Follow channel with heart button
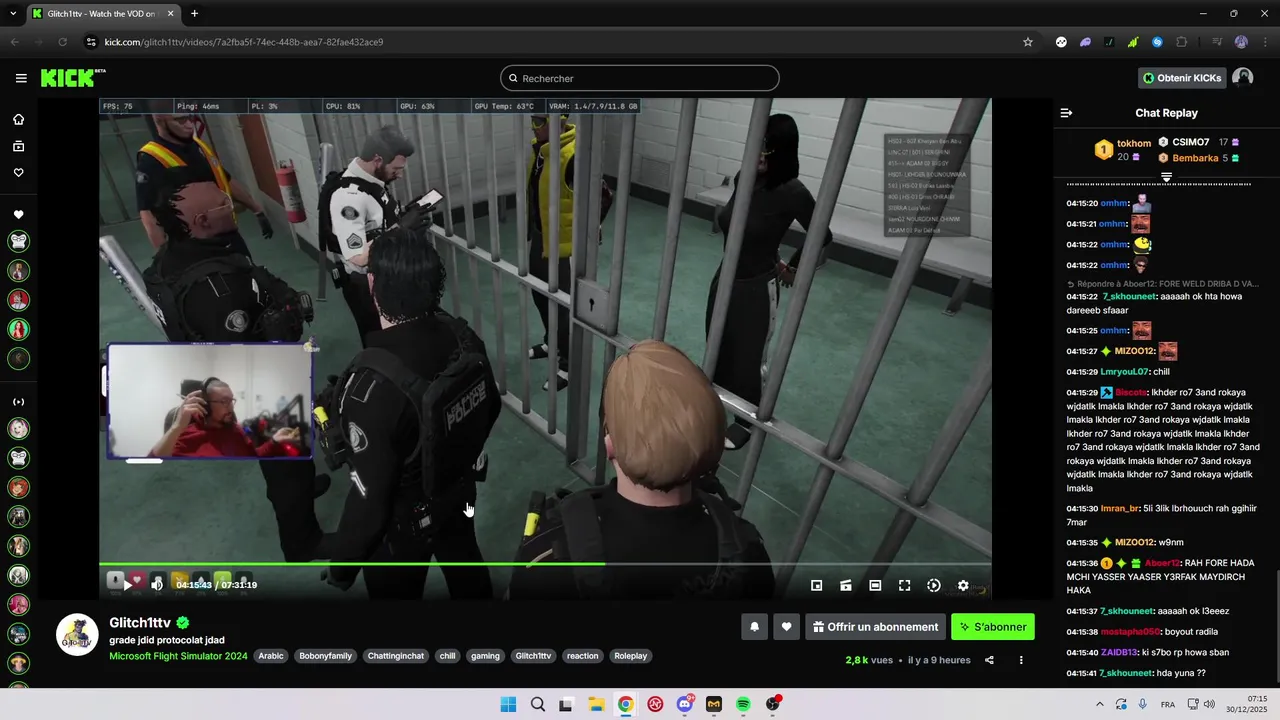 pyautogui.click(x=786, y=627)
